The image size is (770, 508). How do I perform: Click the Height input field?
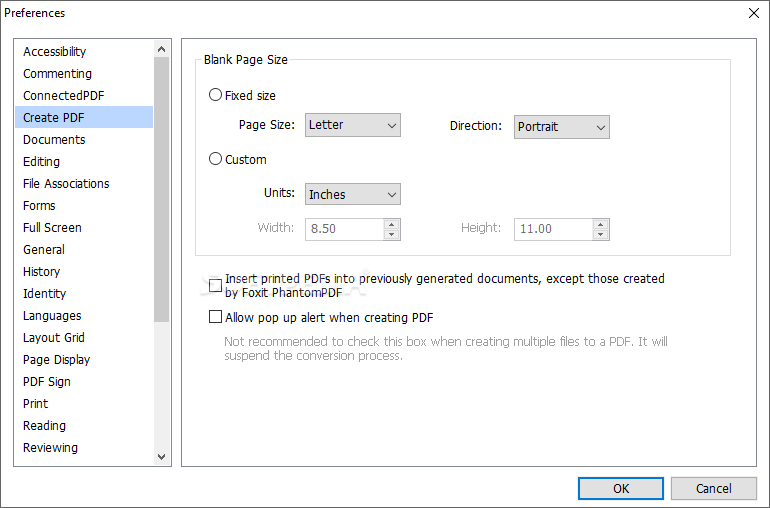click(553, 229)
